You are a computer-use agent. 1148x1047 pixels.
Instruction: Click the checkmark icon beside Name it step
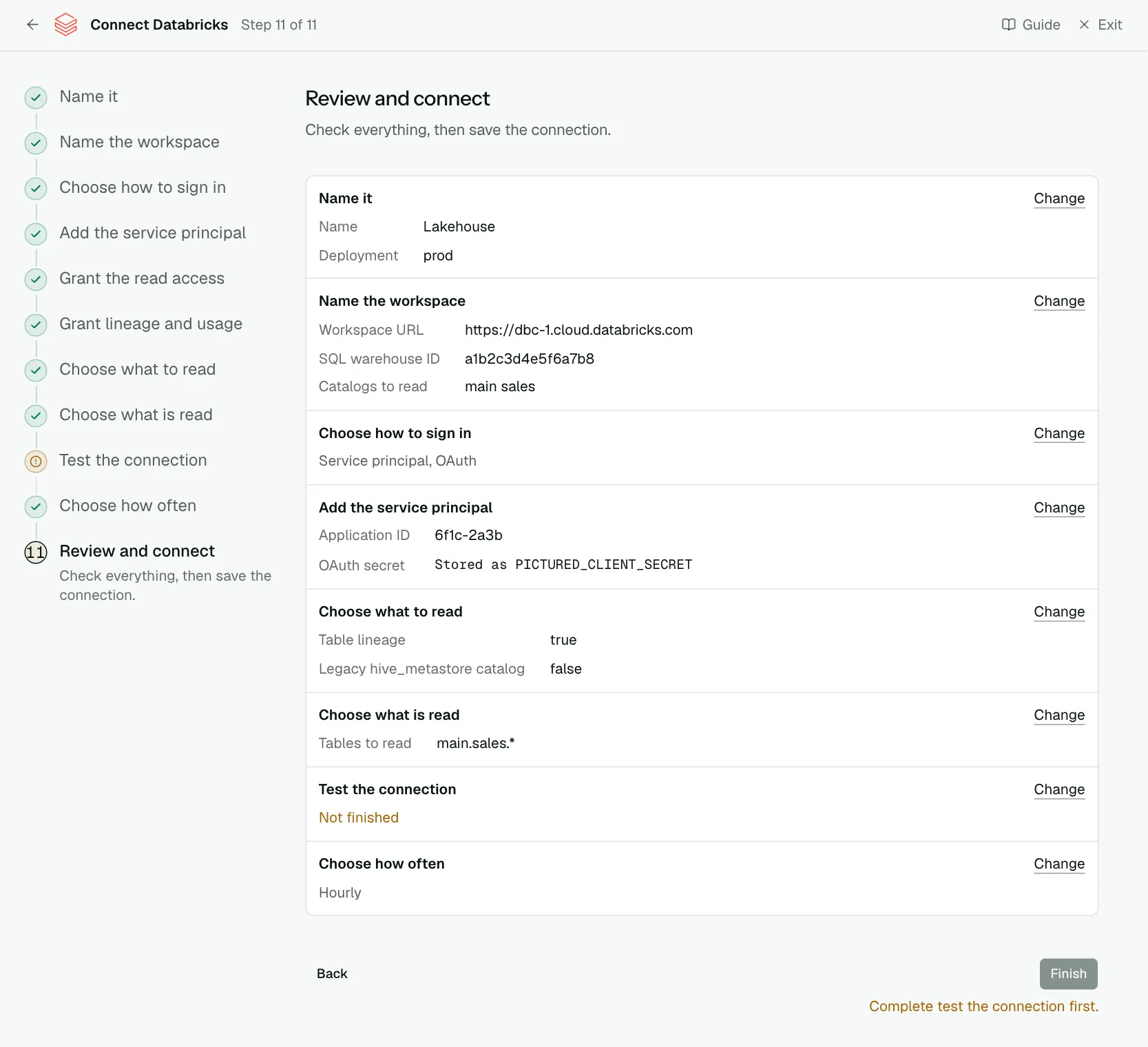(x=36, y=97)
